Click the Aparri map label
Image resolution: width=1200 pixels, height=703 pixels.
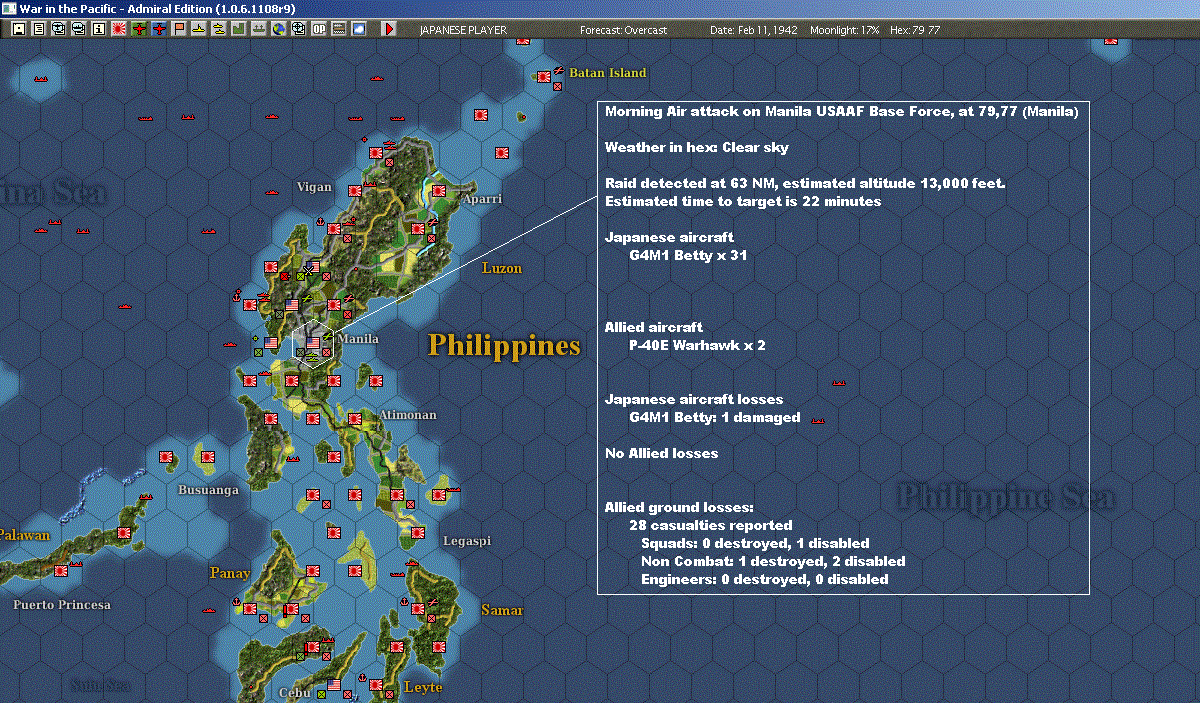tap(482, 199)
